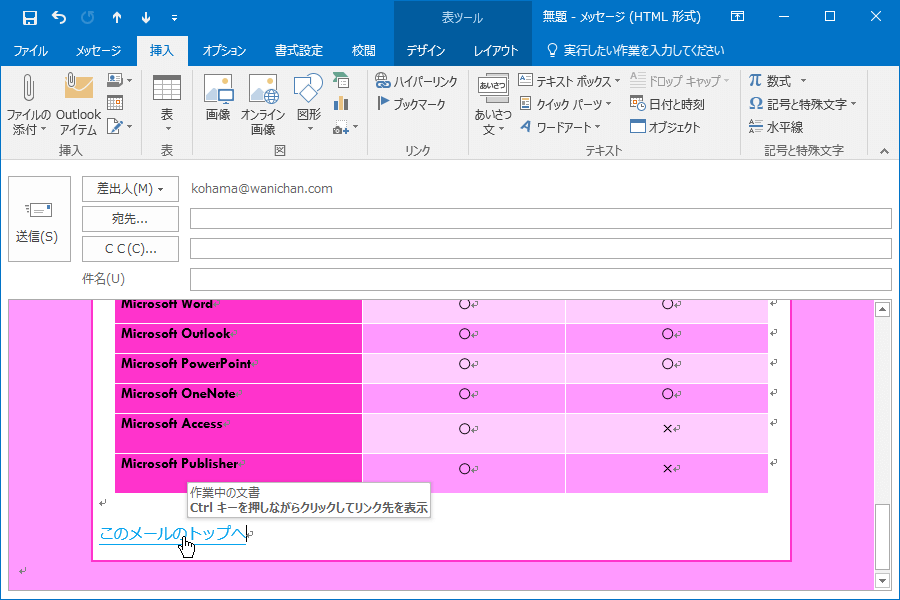The width and height of the screenshot is (900, 600).
Task: Open the 差出人(M) sender dropdown
Action: 130,189
